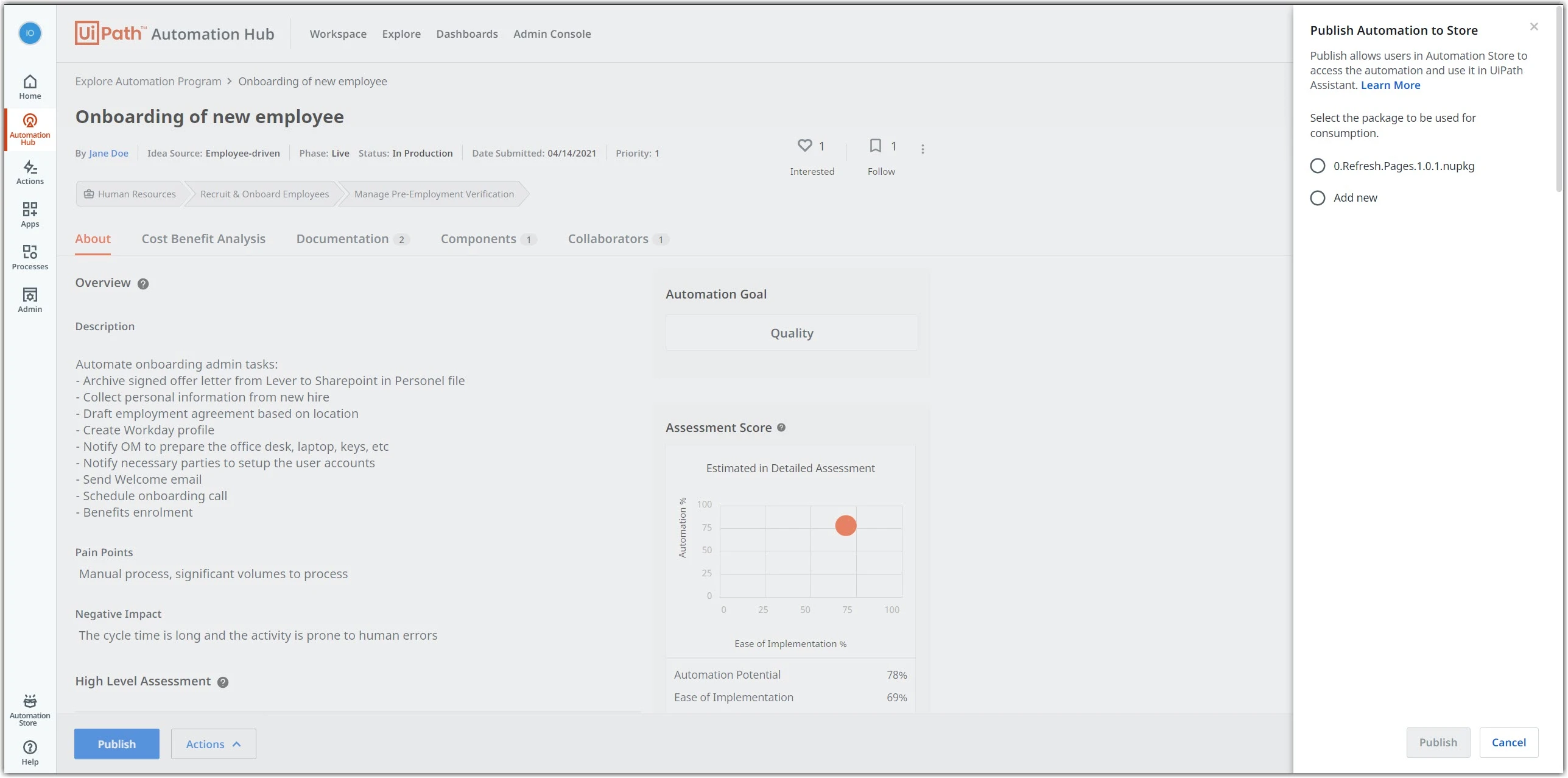1568x778 pixels.
Task: Switch to the Collaborators tab
Action: click(618, 239)
